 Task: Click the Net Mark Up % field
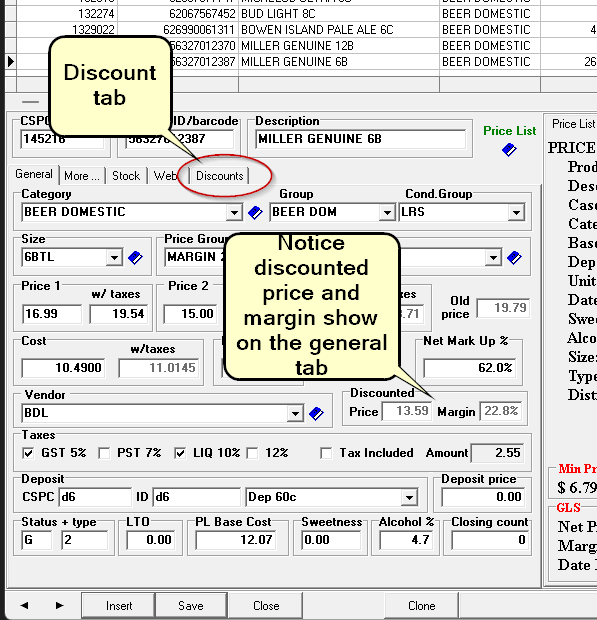[x=469, y=368]
